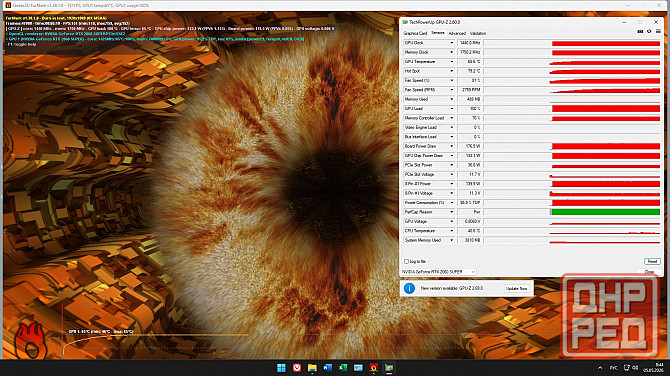Screen dimensions: 670x376
Task: Open System Memory Used sensor dropdown
Action: (x=451, y=240)
